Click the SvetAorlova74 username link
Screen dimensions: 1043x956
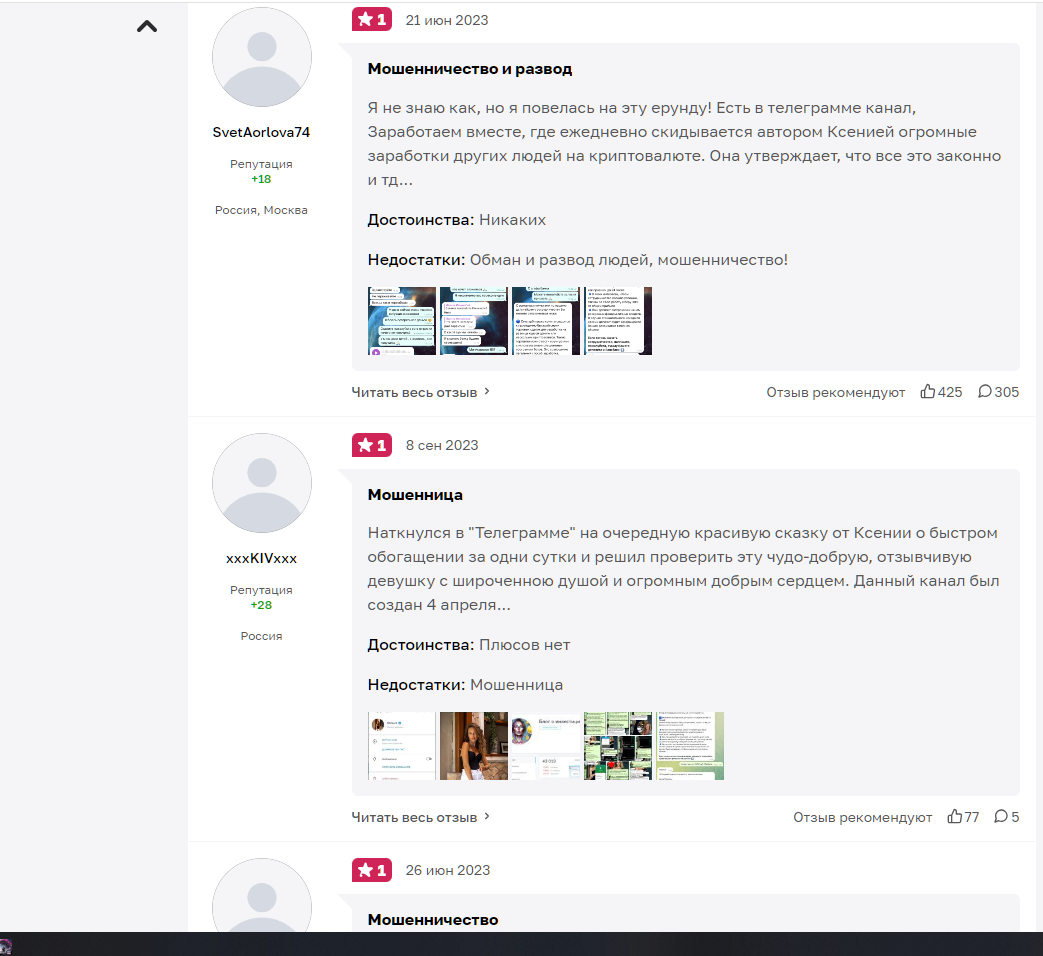(x=261, y=133)
